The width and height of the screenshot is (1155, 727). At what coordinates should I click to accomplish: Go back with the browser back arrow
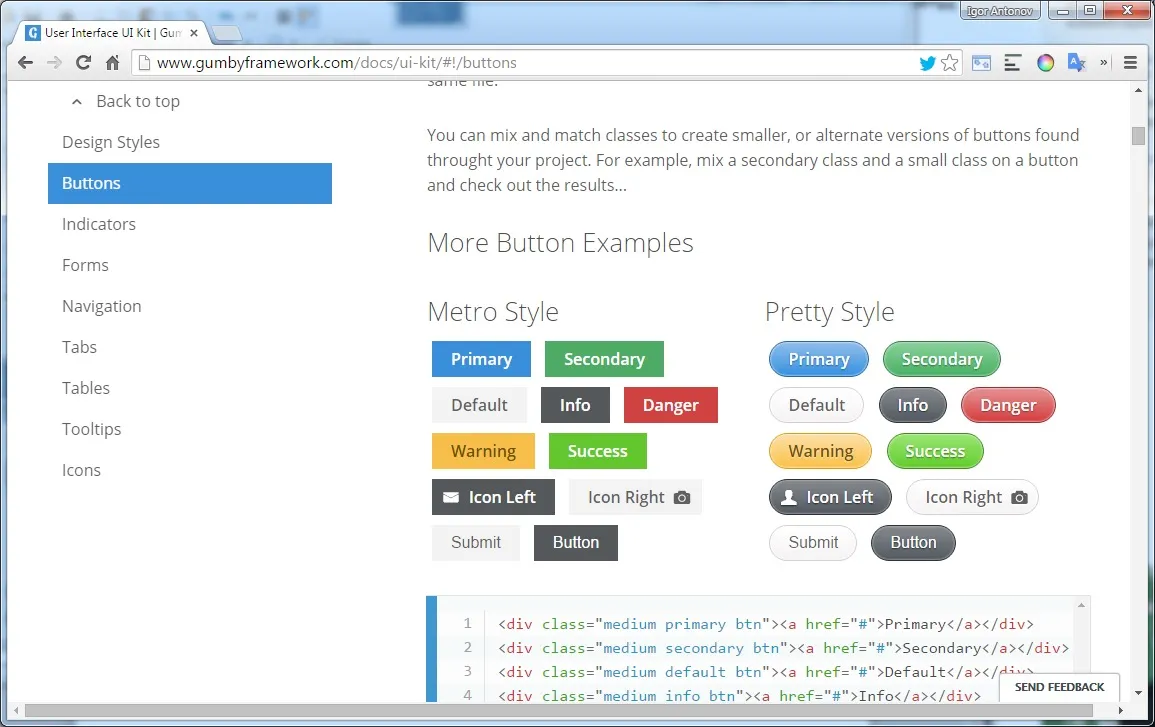pyautogui.click(x=25, y=63)
